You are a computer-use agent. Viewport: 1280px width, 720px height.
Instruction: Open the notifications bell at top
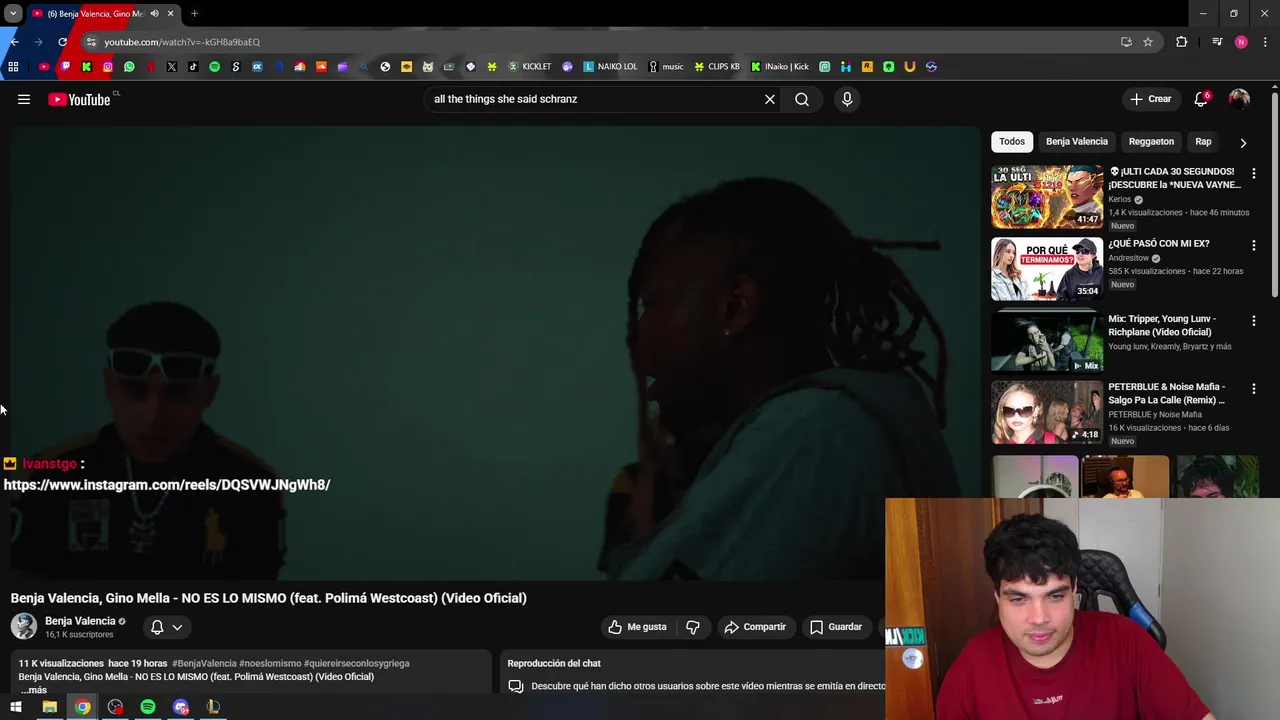click(x=1201, y=99)
